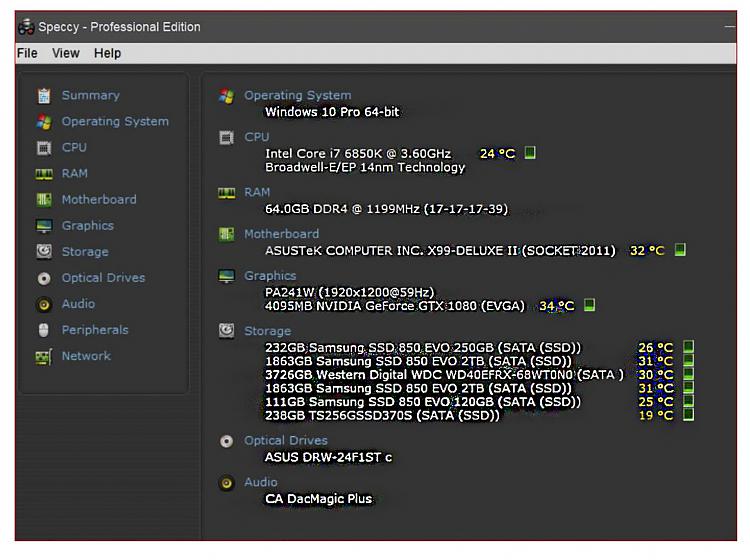This screenshot has width=750, height=560.
Task: Click the 30 °C Western Digital temperature indicator
Action: pos(688,373)
